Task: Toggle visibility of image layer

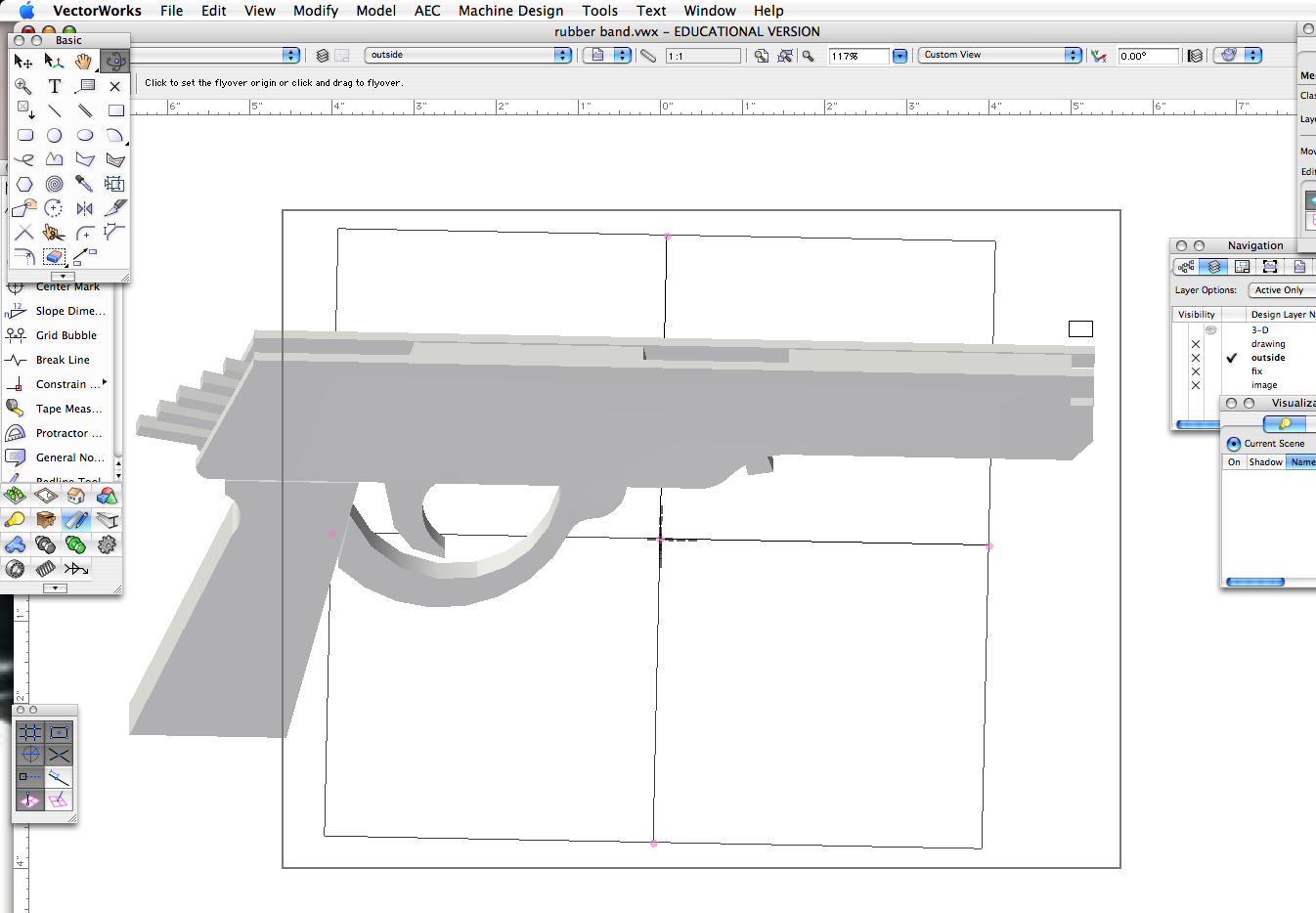Action: (x=1196, y=385)
